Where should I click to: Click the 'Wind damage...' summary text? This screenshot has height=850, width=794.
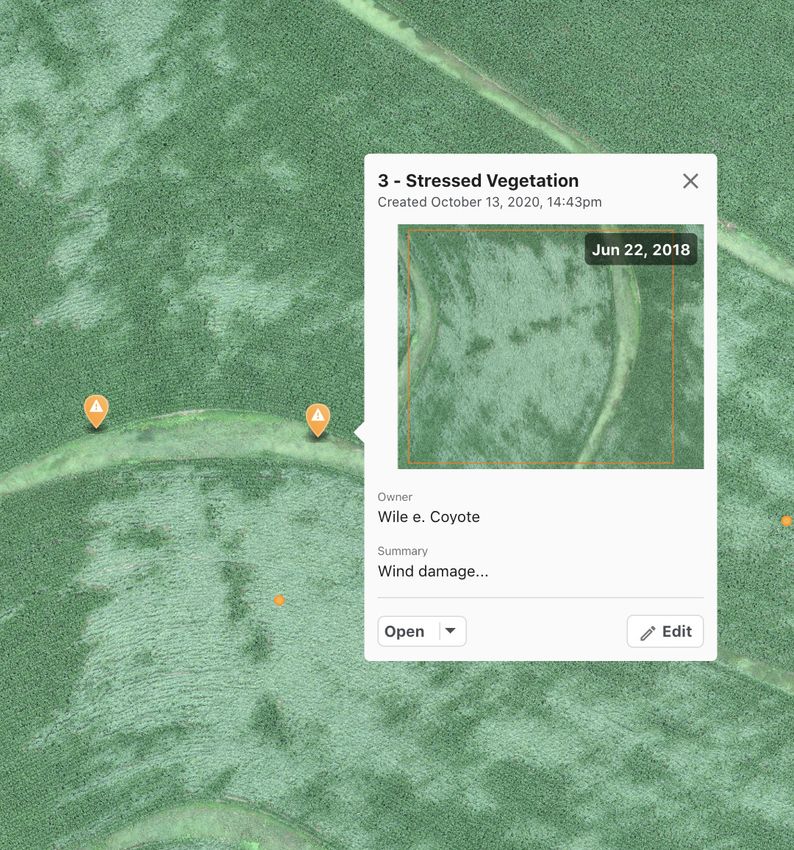coord(432,571)
